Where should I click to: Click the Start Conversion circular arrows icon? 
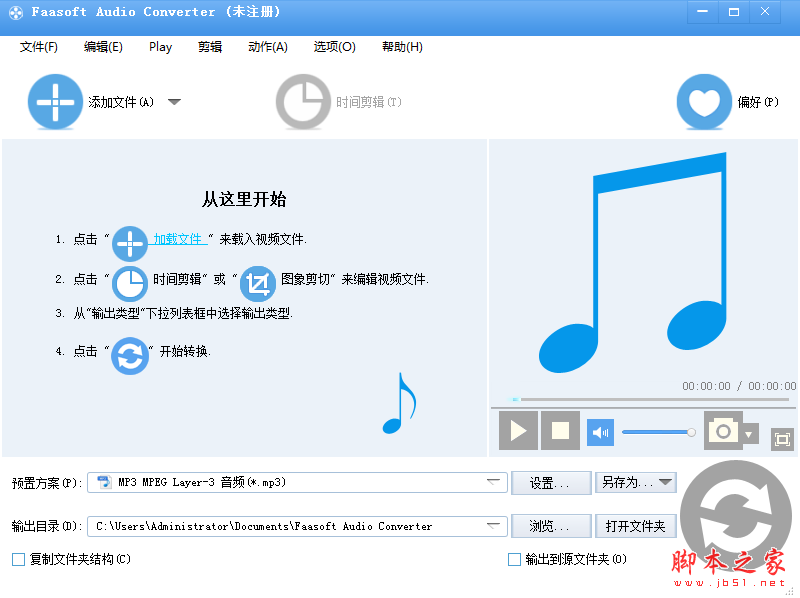click(130, 357)
